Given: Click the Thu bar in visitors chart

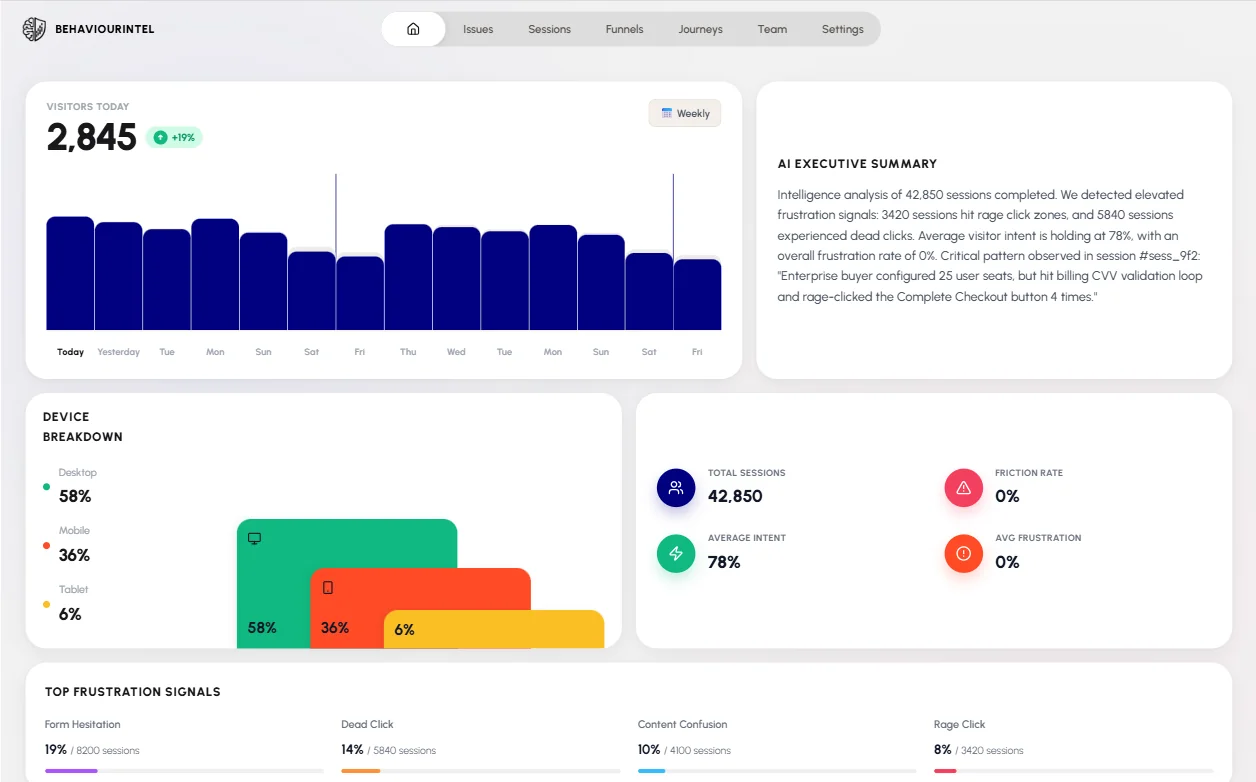Looking at the screenshot, I should (x=408, y=277).
